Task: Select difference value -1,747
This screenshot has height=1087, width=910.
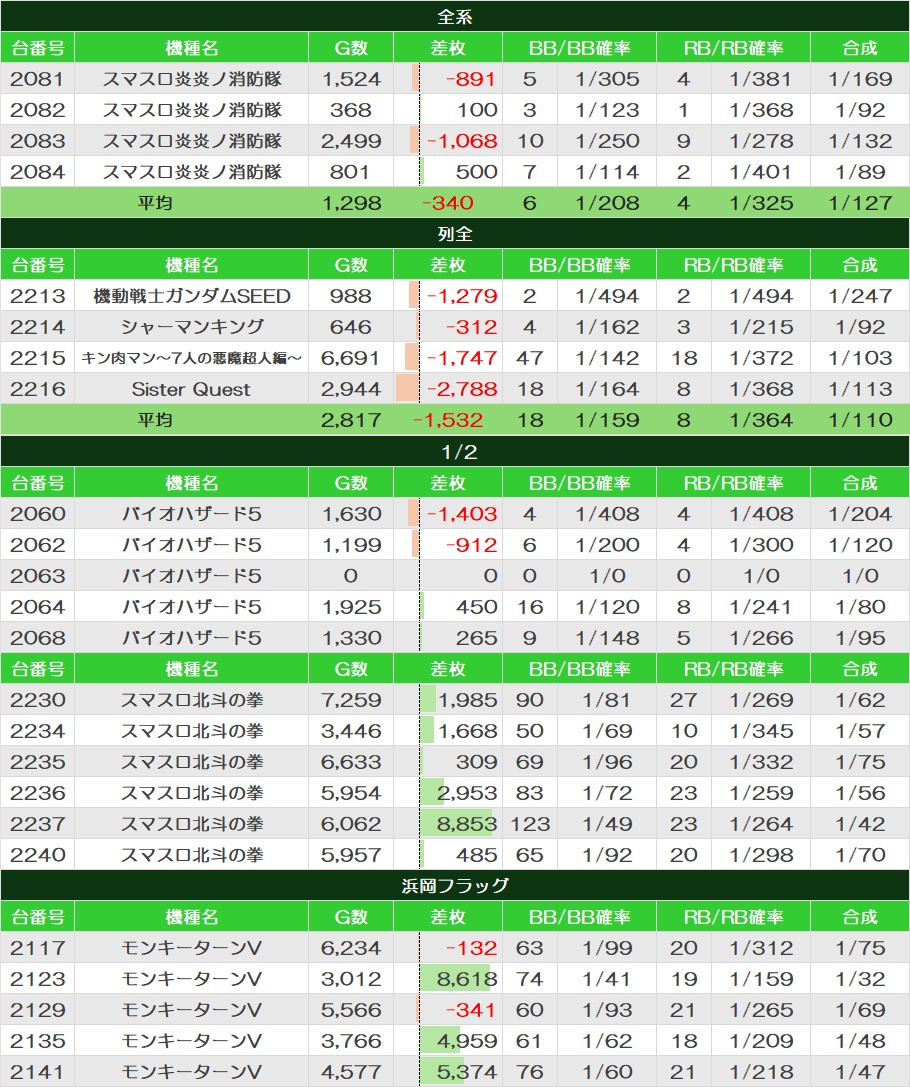Action: point(462,358)
